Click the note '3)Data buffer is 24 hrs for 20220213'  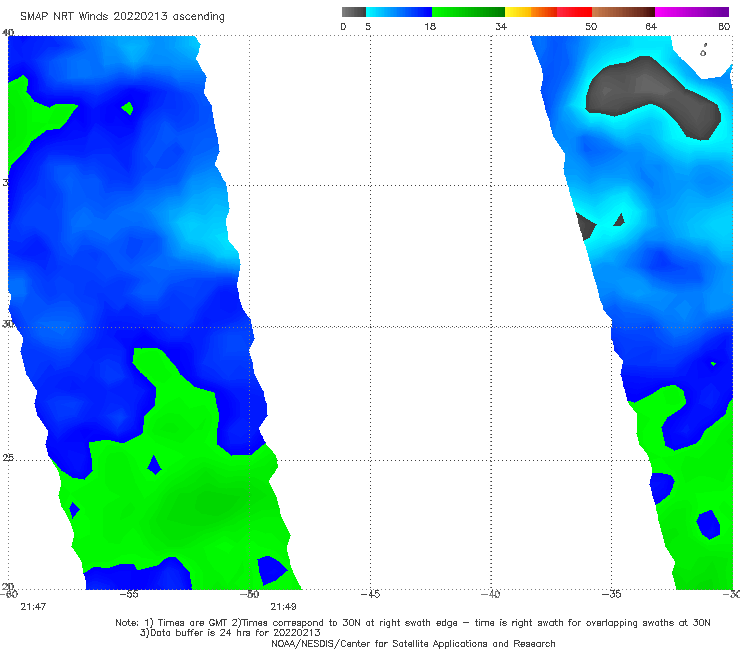coord(230,633)
